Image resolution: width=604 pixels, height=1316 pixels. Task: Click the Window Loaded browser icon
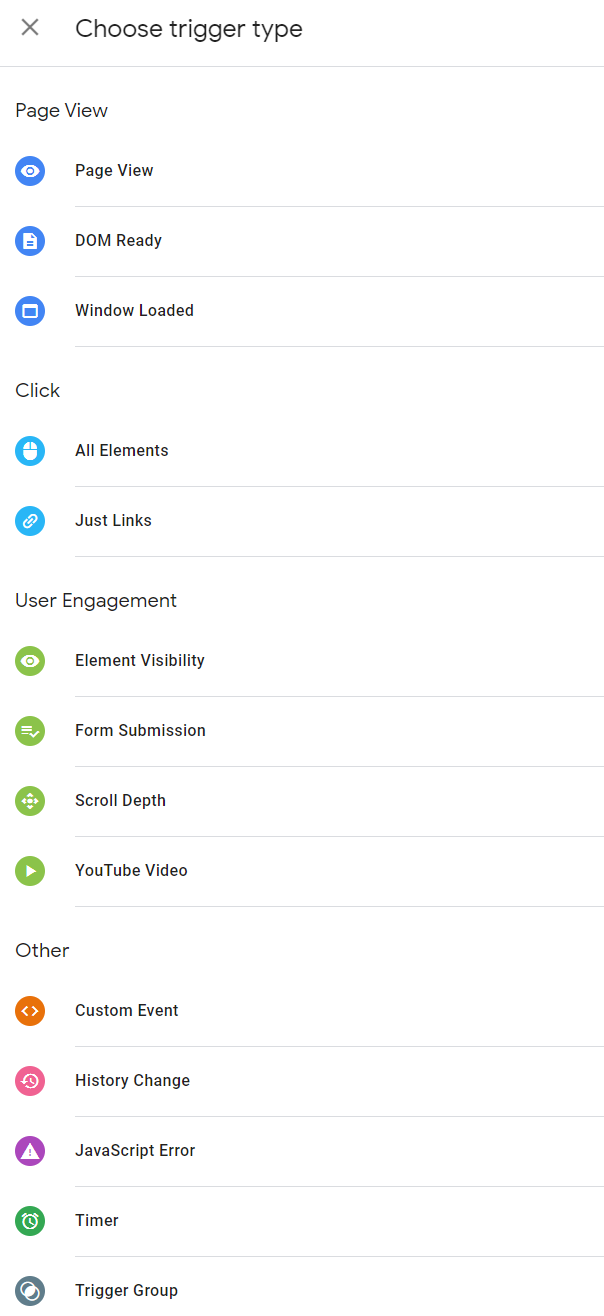pos(30,311)
